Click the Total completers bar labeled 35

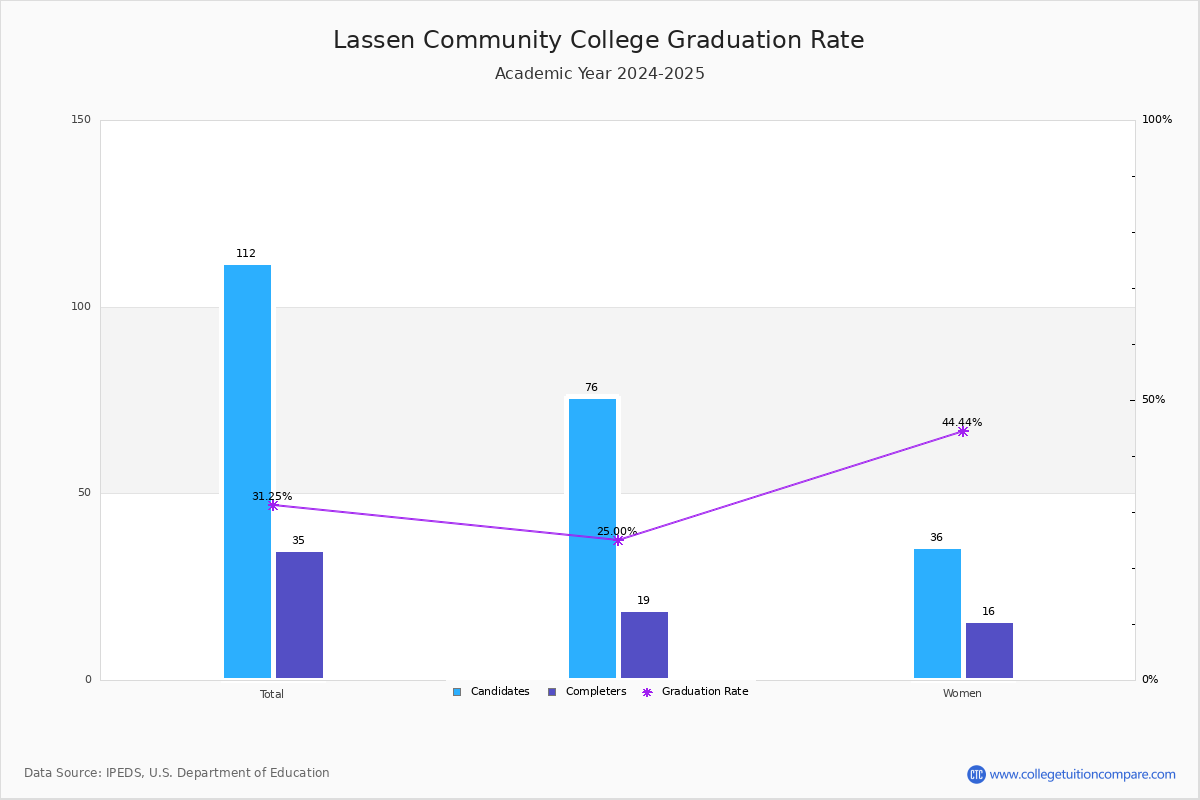(x=299, y=615)
